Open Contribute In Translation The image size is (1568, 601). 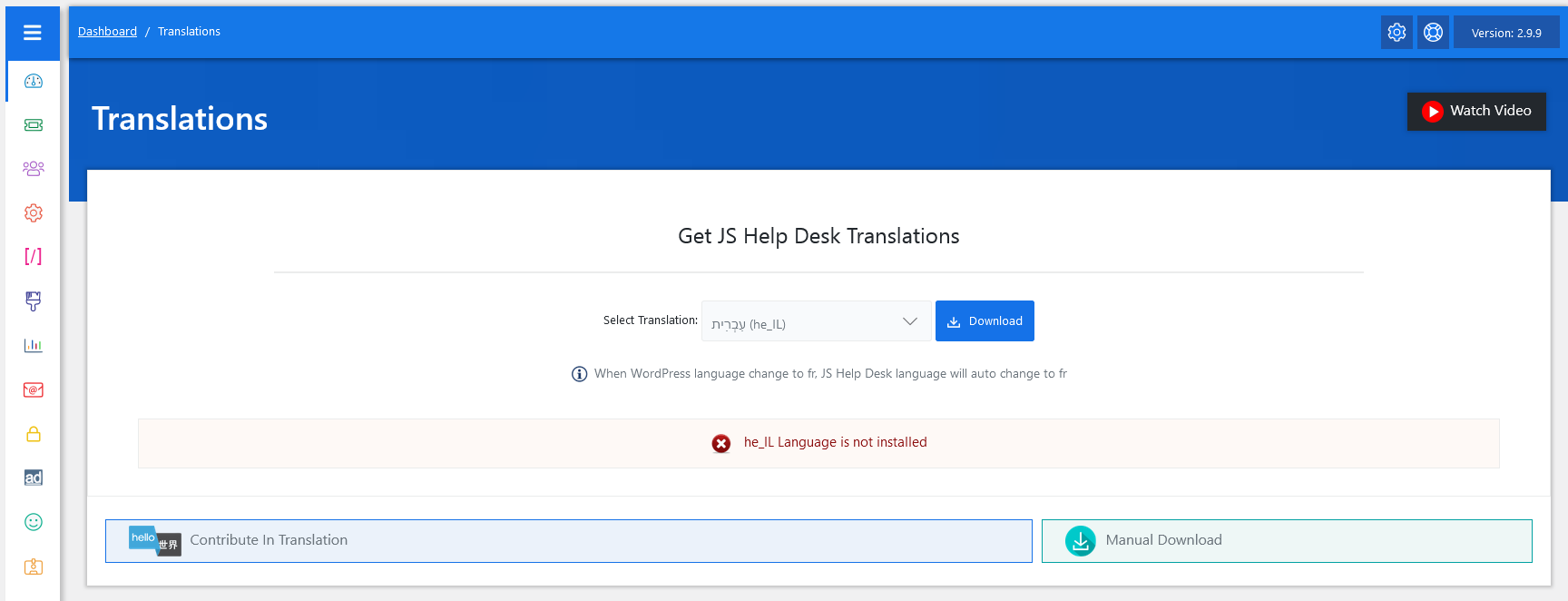point(568,540)
